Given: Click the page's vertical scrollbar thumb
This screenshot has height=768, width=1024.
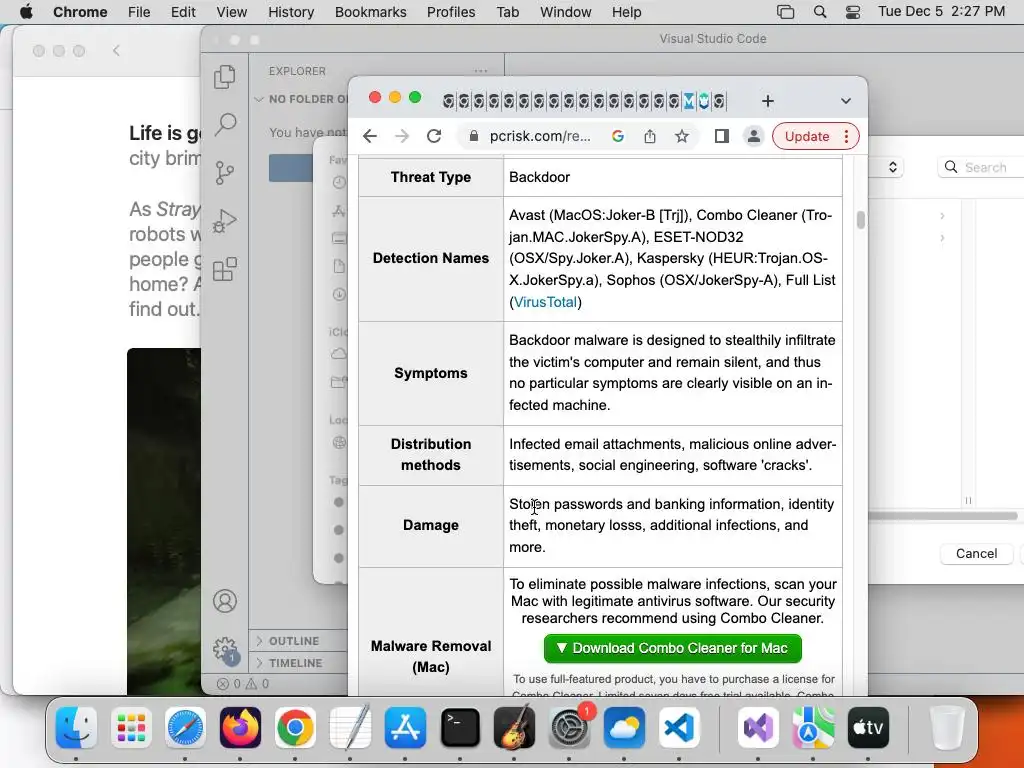Looking at the screenshot, I should 860,220.
